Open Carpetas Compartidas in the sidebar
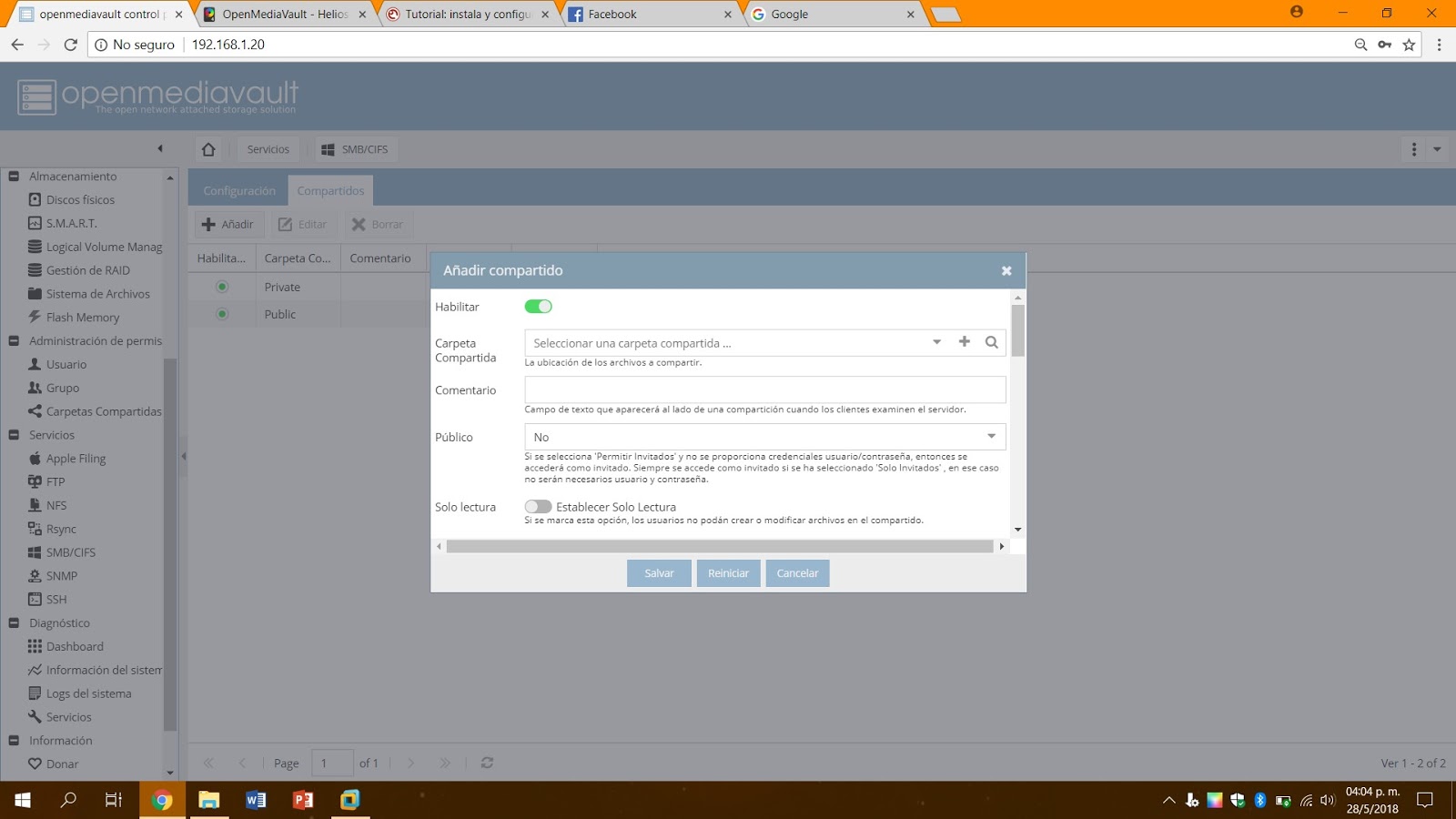Screen dimensions: 1456x819 coord(95,411)
